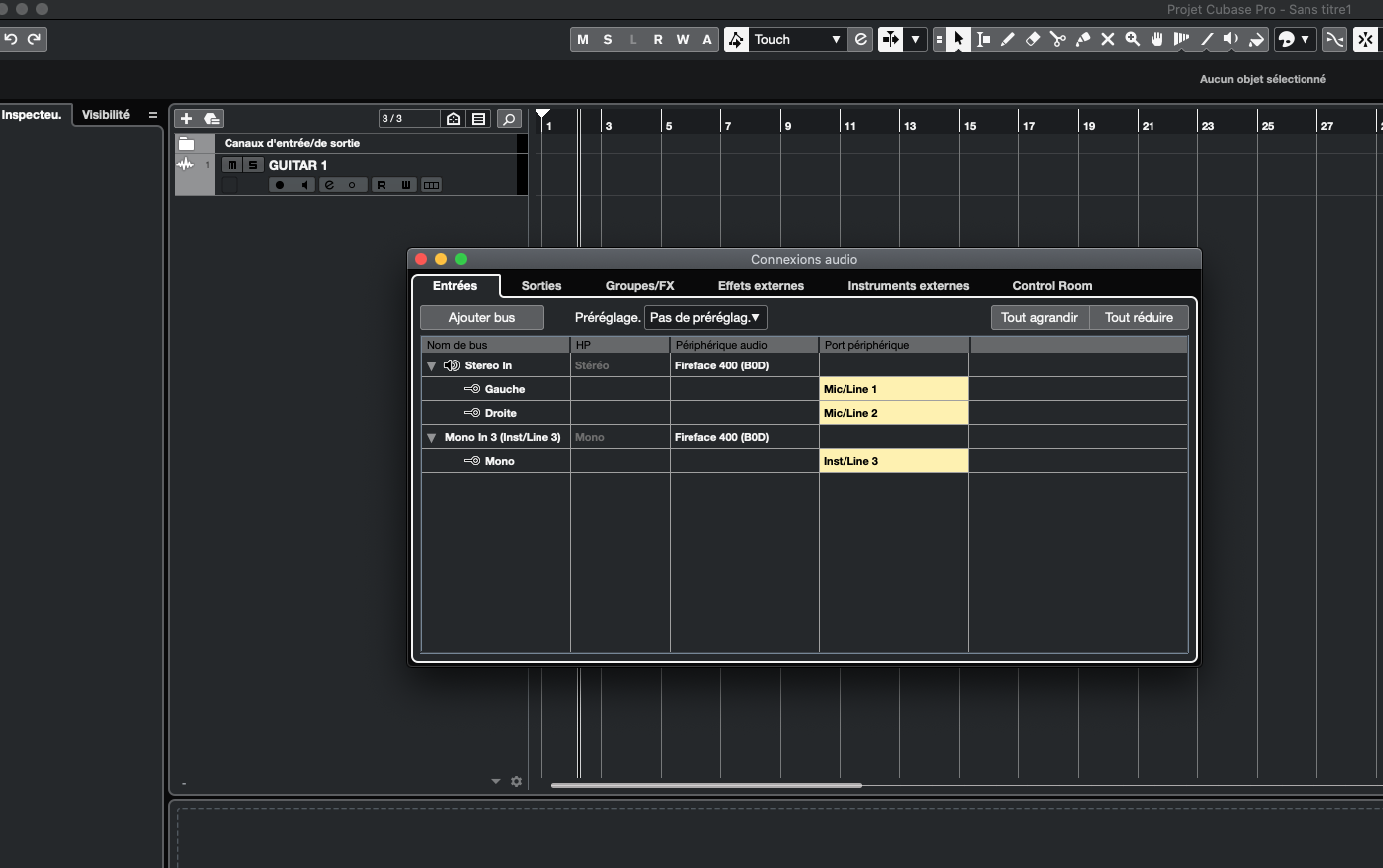Select the Eraser tool in toolbar
The image size is (1383, 868).
coord(1032,40)
